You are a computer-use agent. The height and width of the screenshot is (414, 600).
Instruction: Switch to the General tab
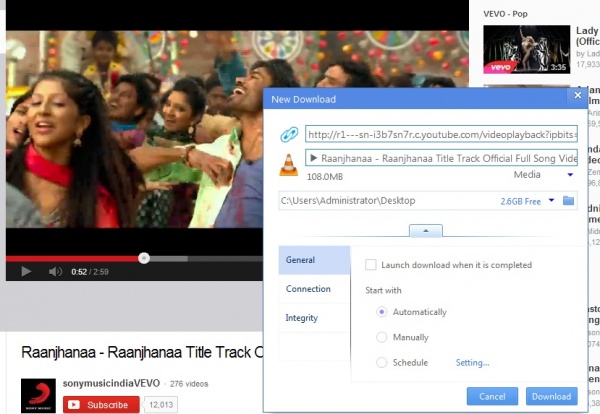click(x=314, y=260)
